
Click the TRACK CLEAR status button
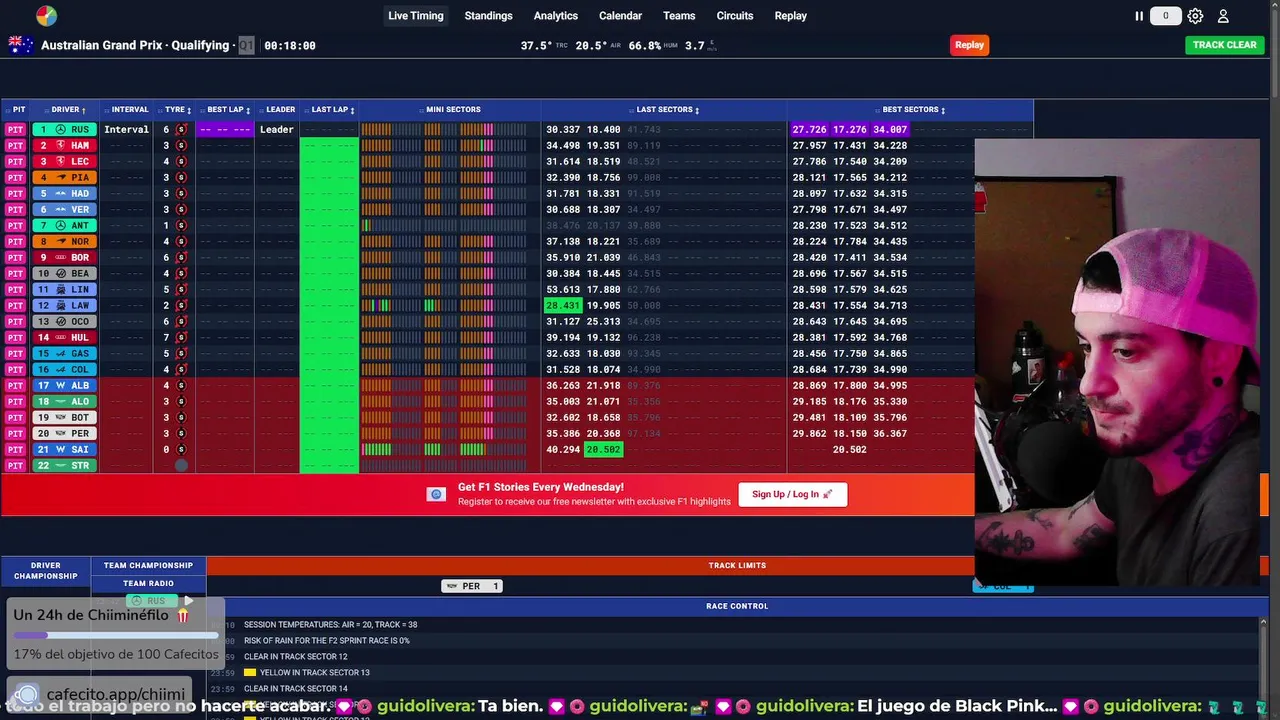1224,45
